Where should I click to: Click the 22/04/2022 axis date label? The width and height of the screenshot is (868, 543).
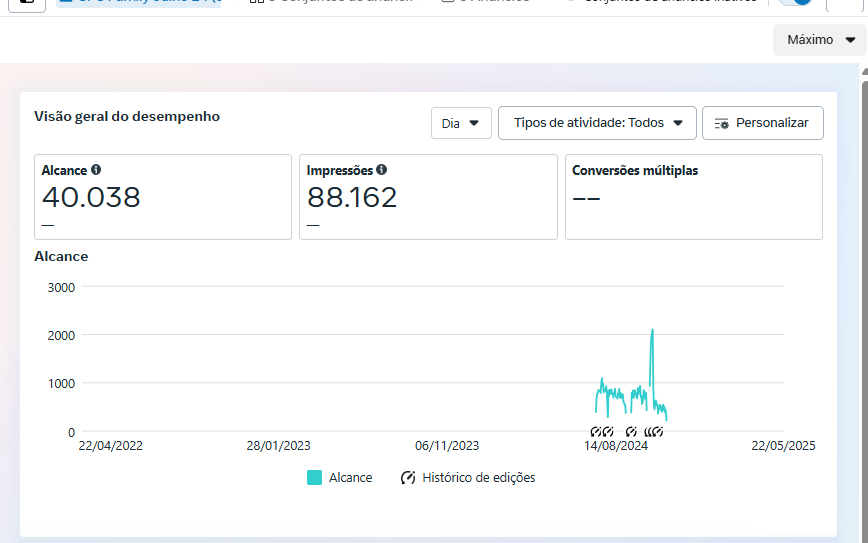pos(111,446)
